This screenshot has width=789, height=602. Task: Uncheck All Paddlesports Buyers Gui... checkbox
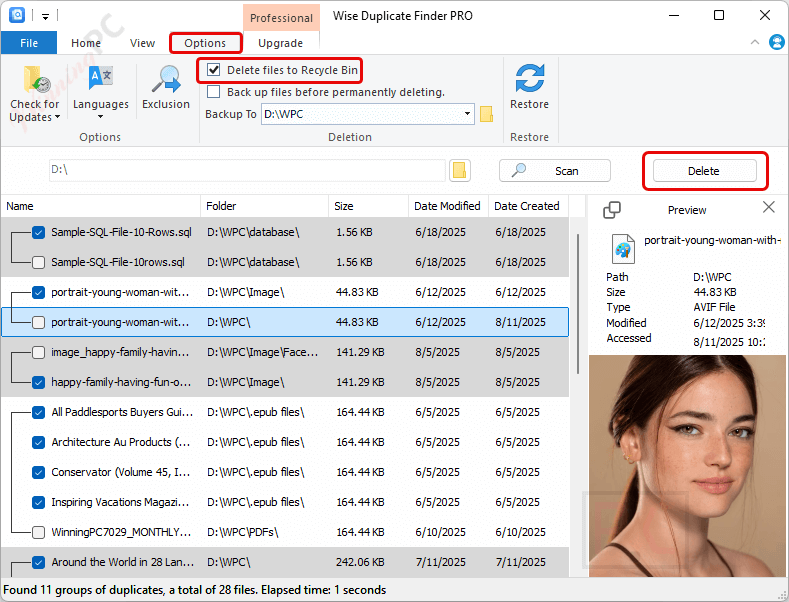tap(38, 412)
